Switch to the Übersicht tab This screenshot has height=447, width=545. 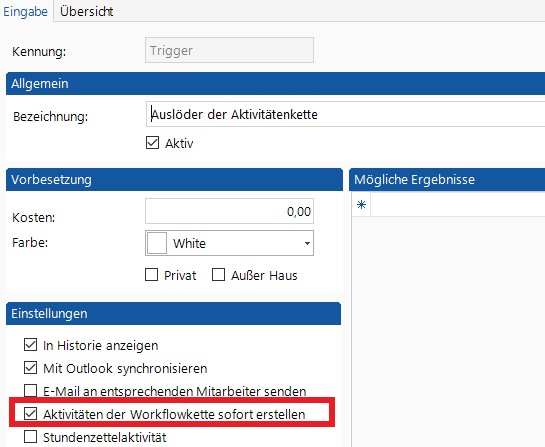pyautogui.click(x=87, y=11)
